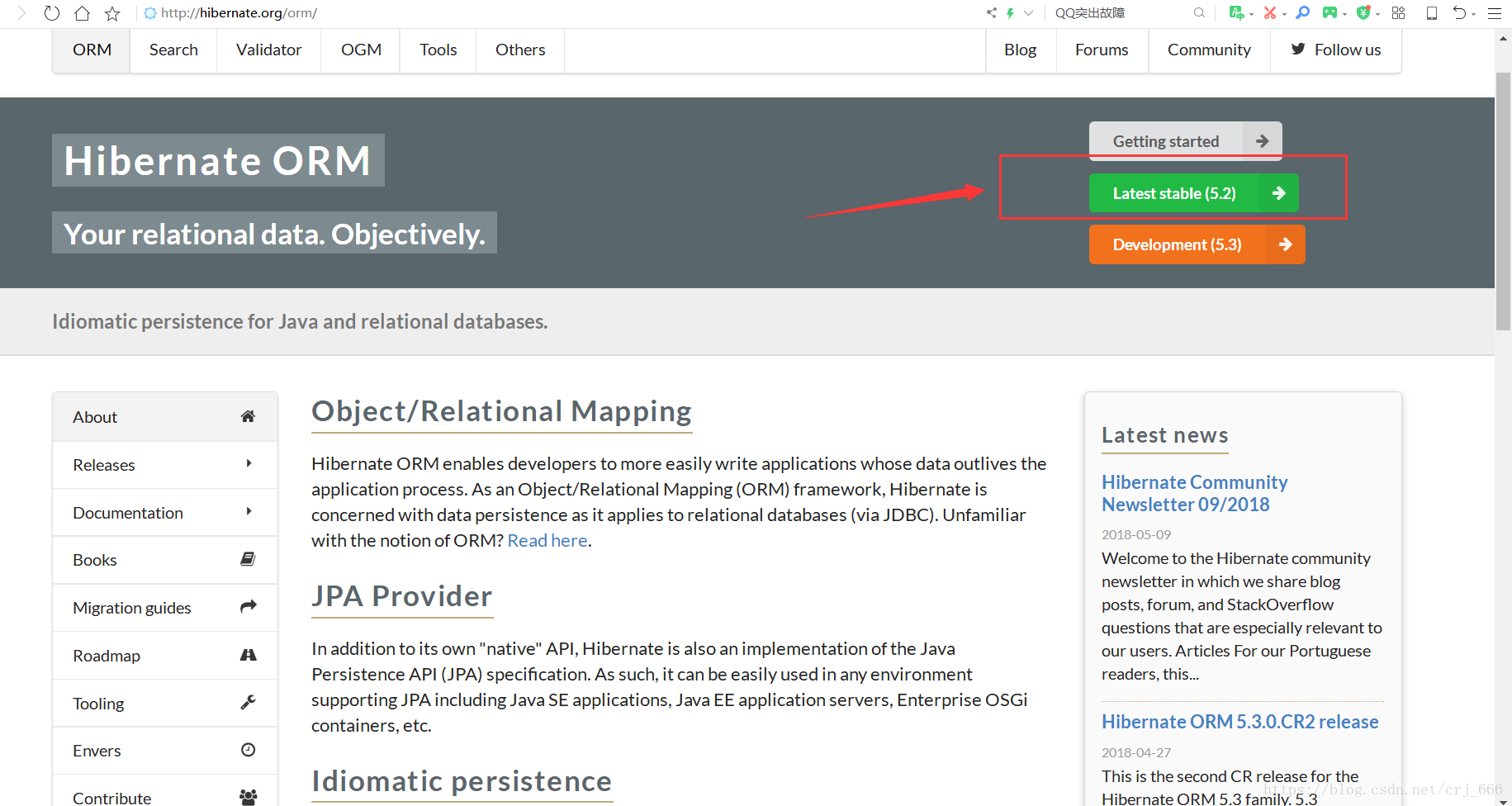Click the undo closed-tab arrow icon

[x=1460, y=12]
